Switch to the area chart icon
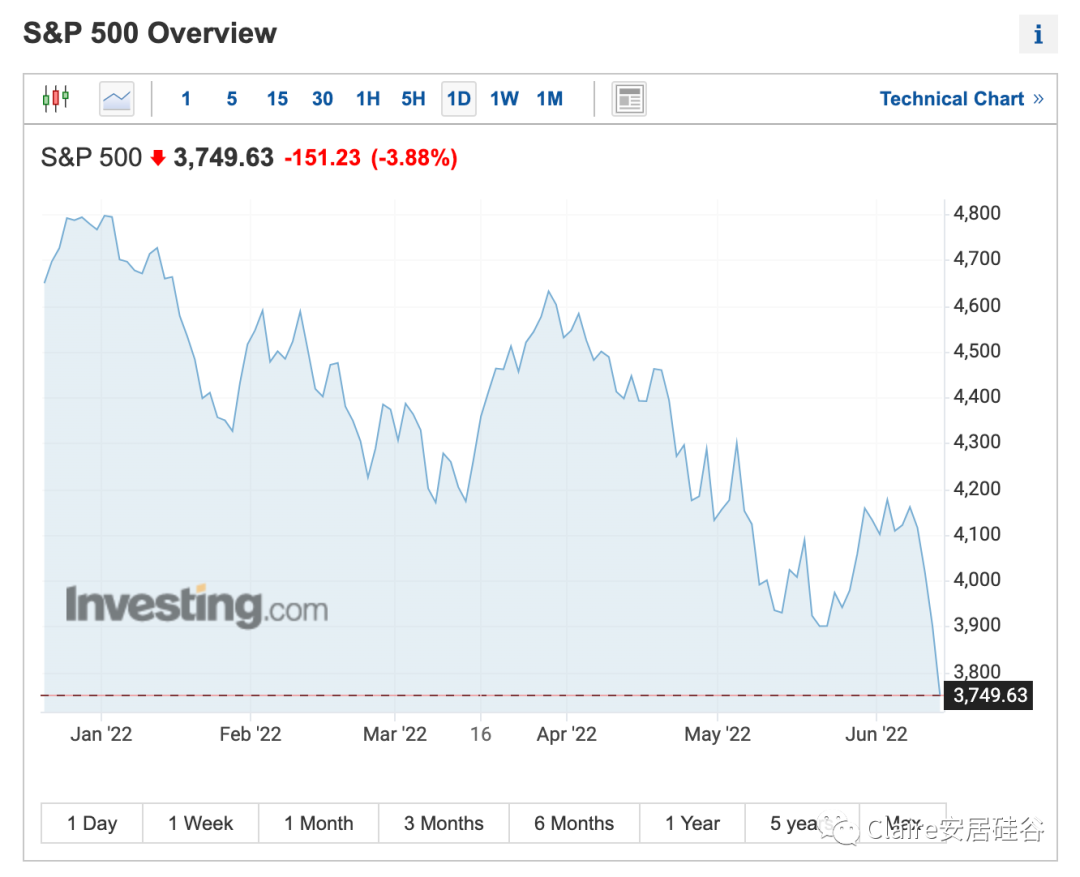1080x877 pixels. tap(117, 99)
